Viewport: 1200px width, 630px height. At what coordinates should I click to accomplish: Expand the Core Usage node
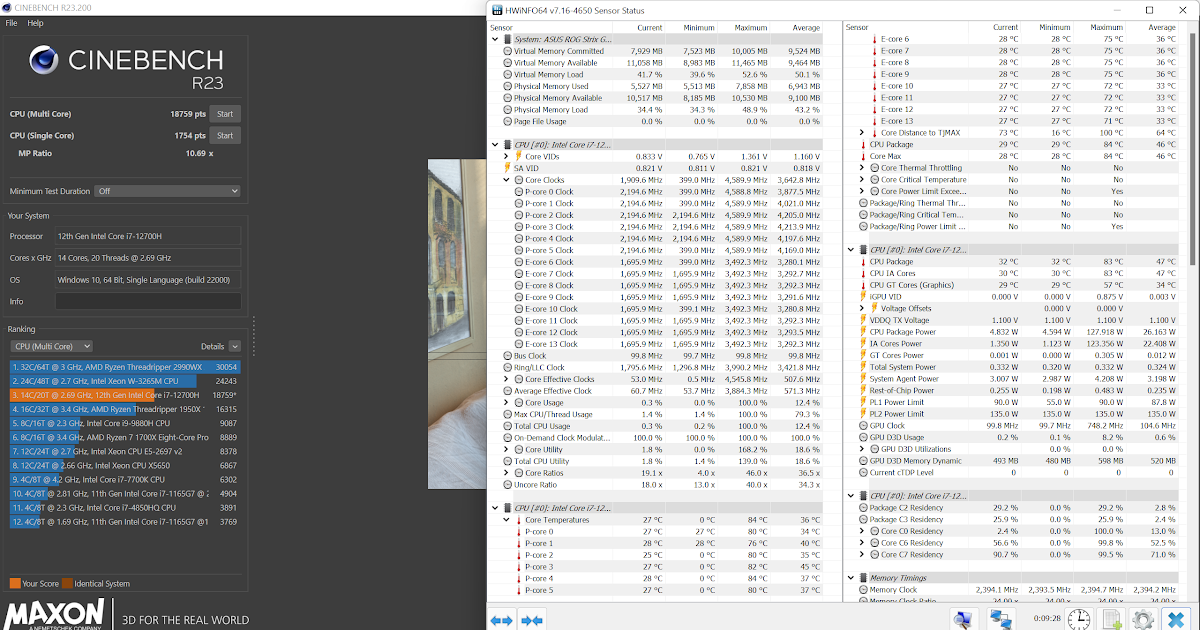pyautogui.click(x=507, y=402)
